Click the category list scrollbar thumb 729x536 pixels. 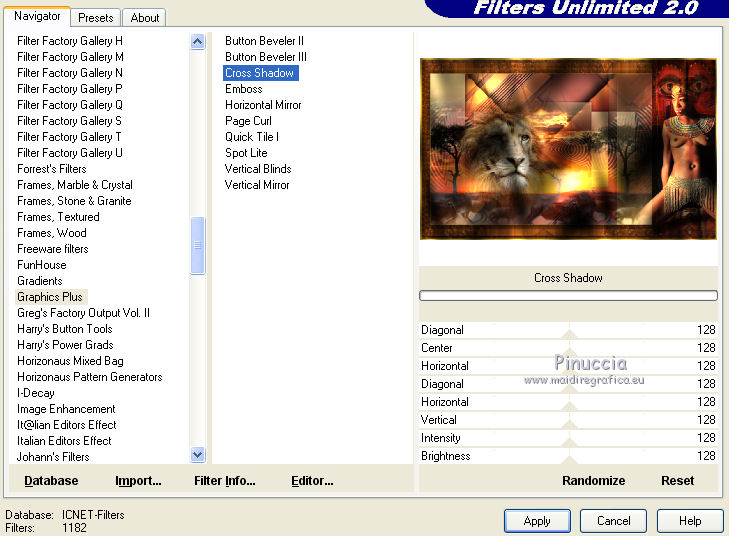click(x=198, y=245)
